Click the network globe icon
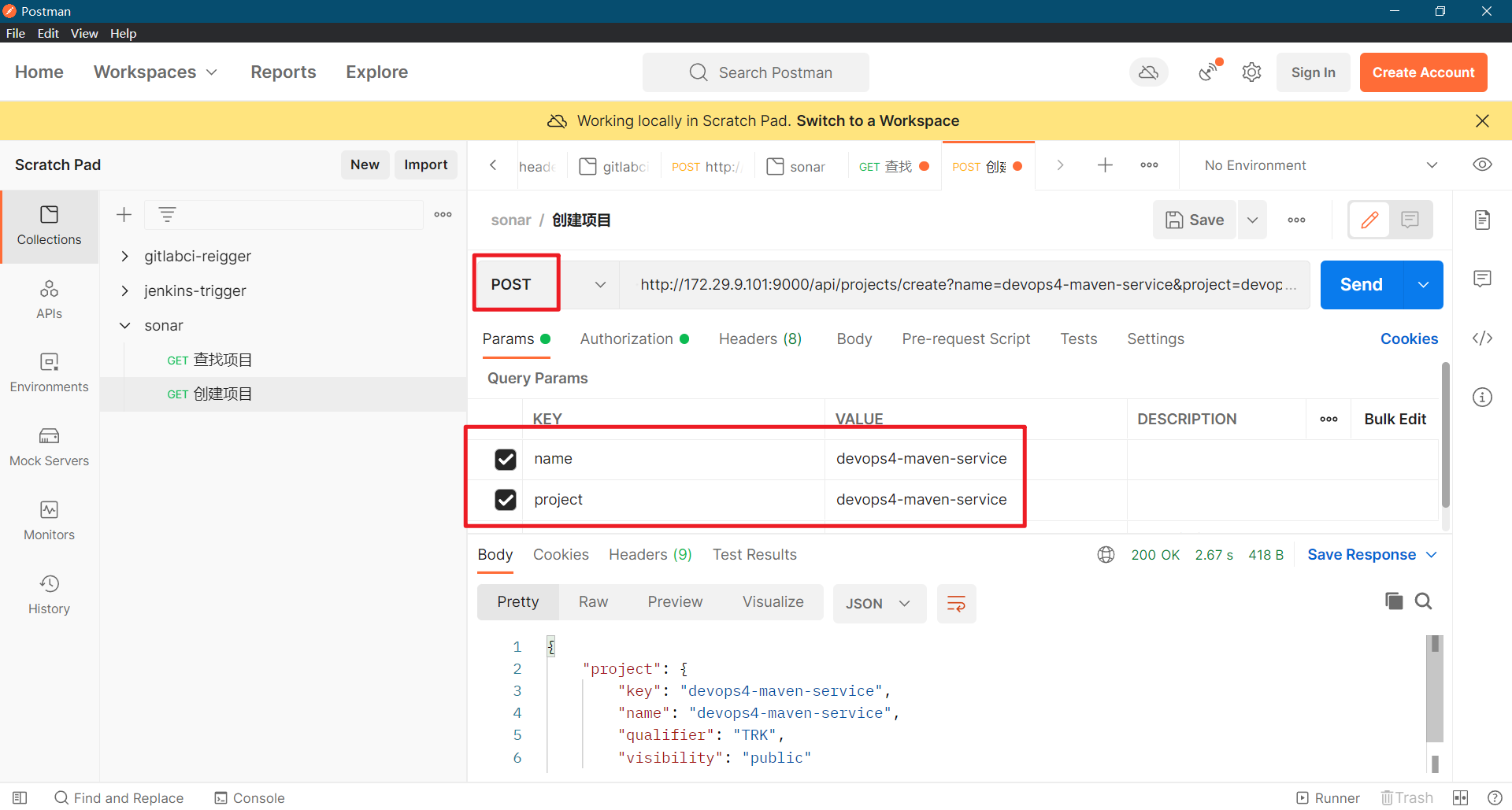Image resolution: width=1512 pixels, height=810 pixels. (1106, 555)
